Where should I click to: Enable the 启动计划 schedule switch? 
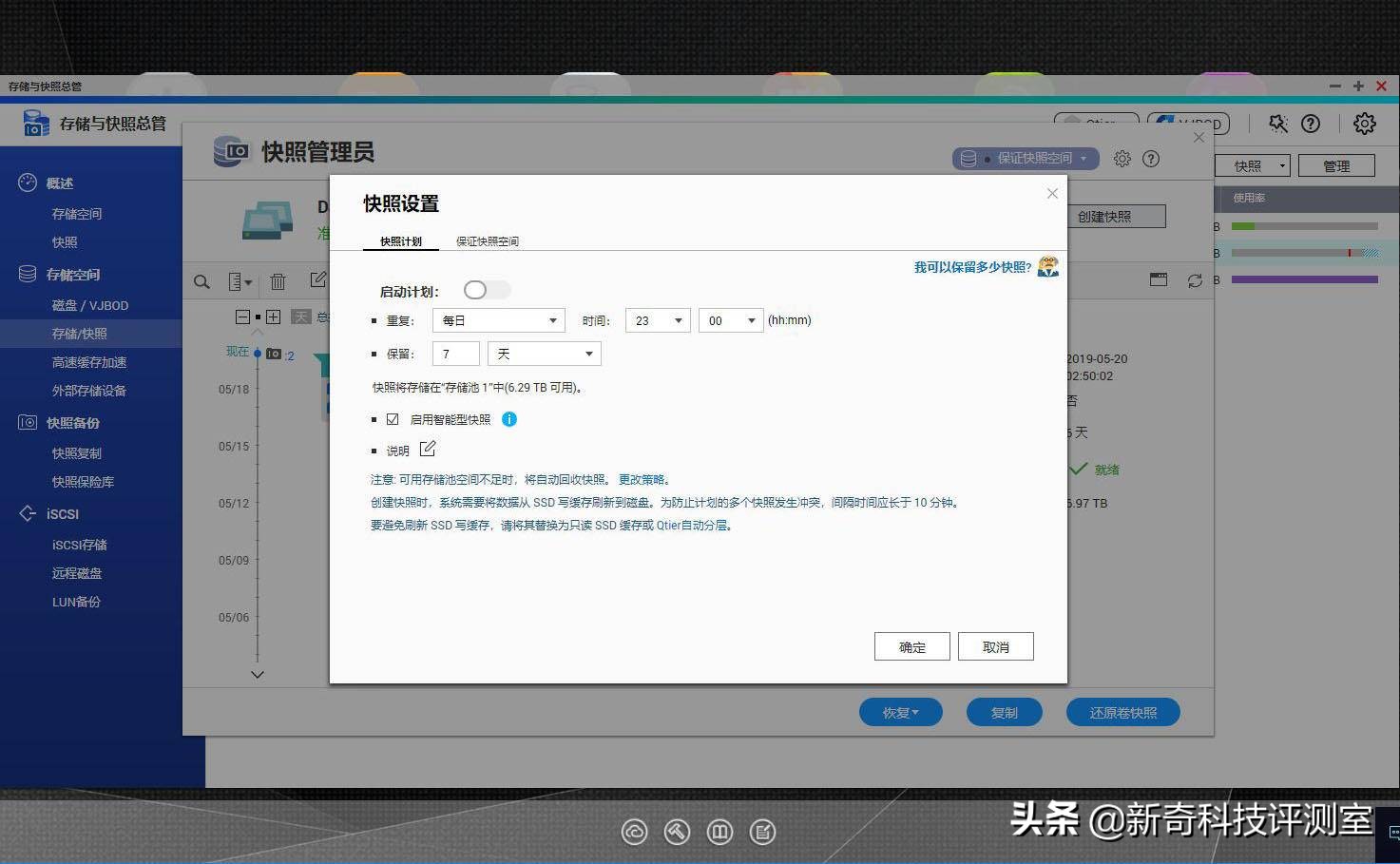pyautogui.click(x=486, y=290)
